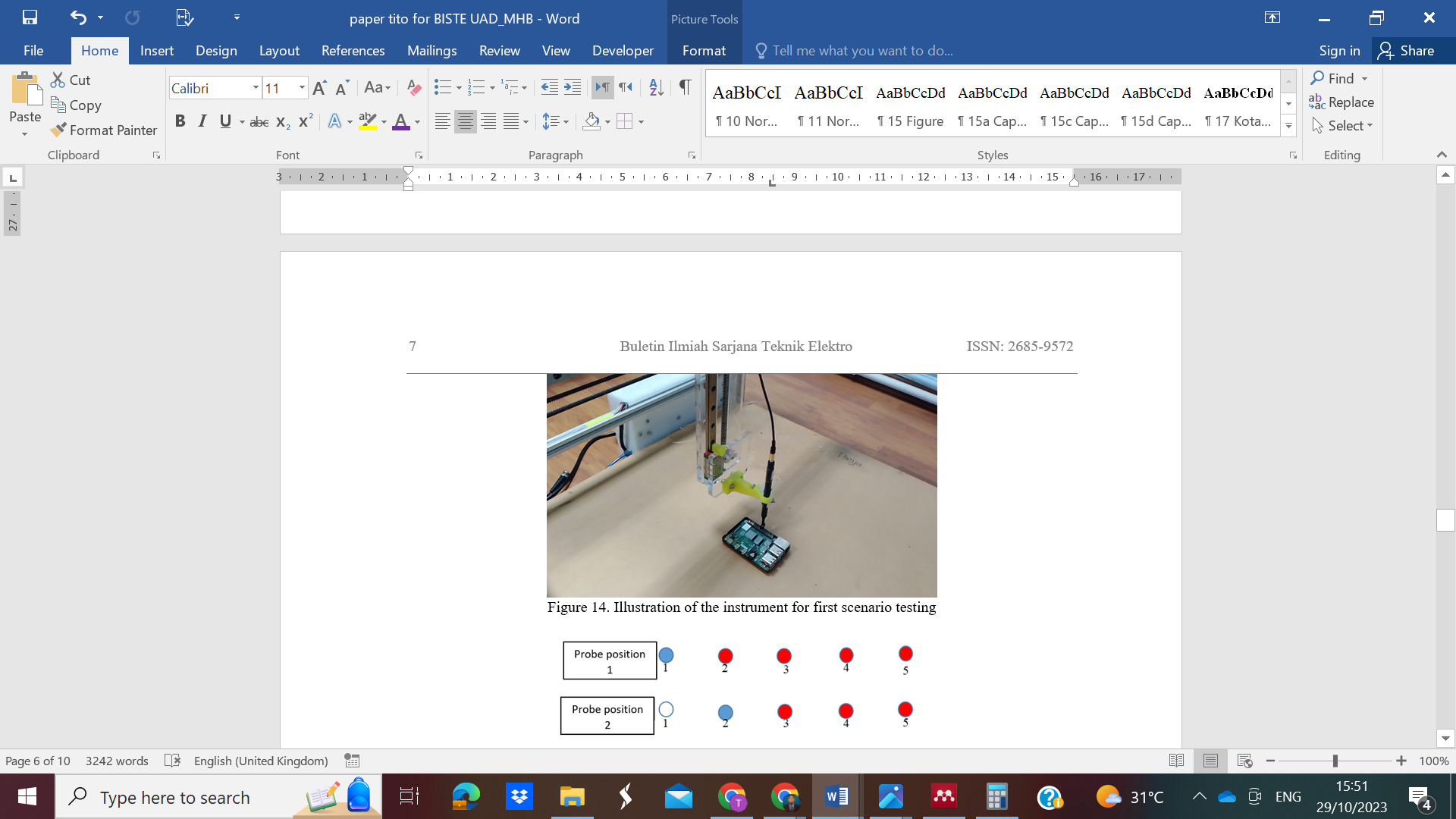Expand the Styles gallery

click(x=1288, y=126)
